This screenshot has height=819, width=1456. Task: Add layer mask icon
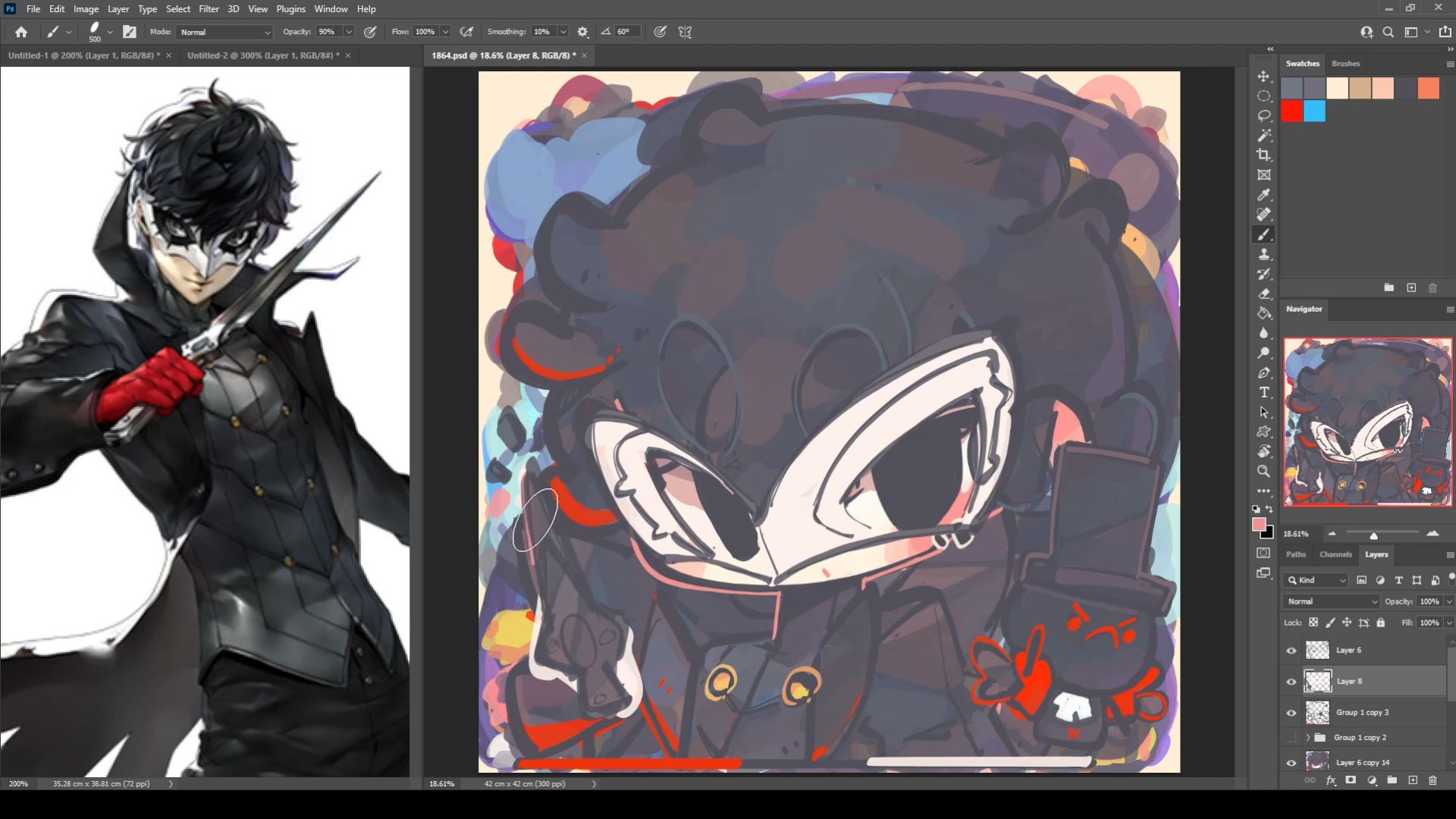click(1351, 780)
